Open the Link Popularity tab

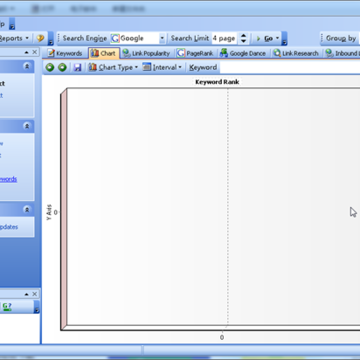[x=146, y=53]
